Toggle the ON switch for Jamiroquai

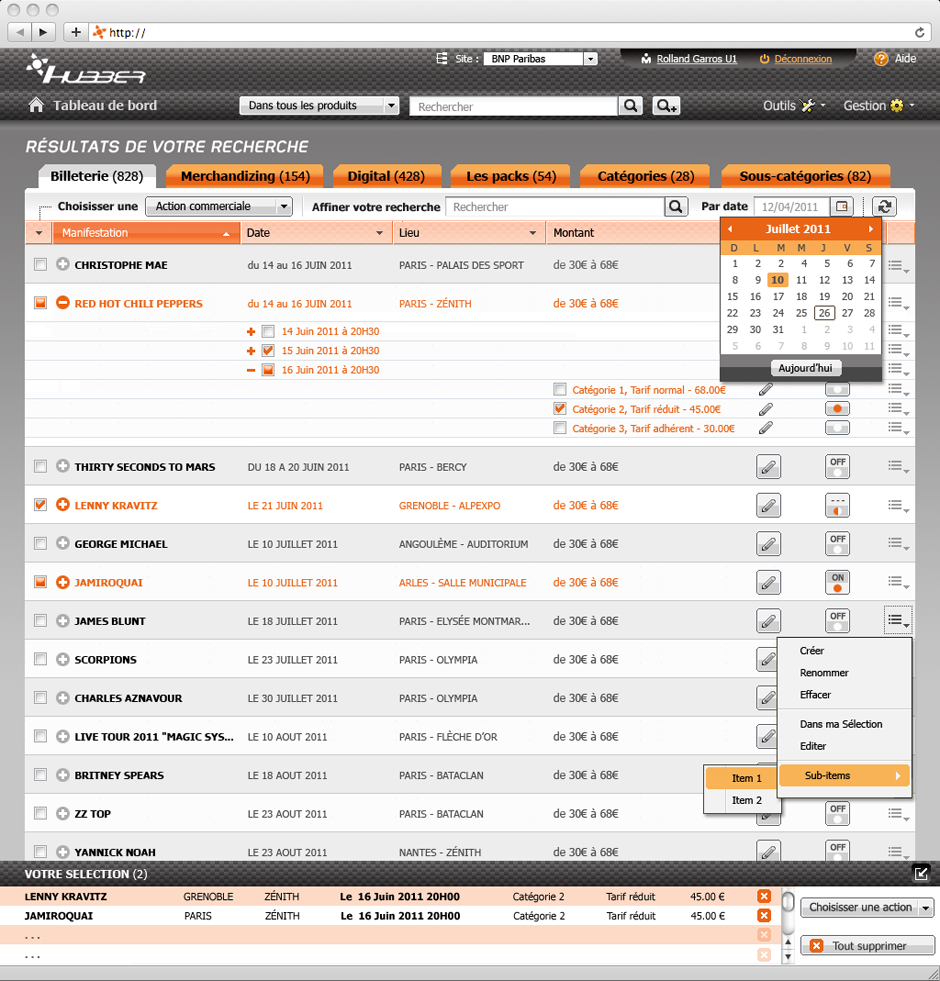(x=837, y=583)
